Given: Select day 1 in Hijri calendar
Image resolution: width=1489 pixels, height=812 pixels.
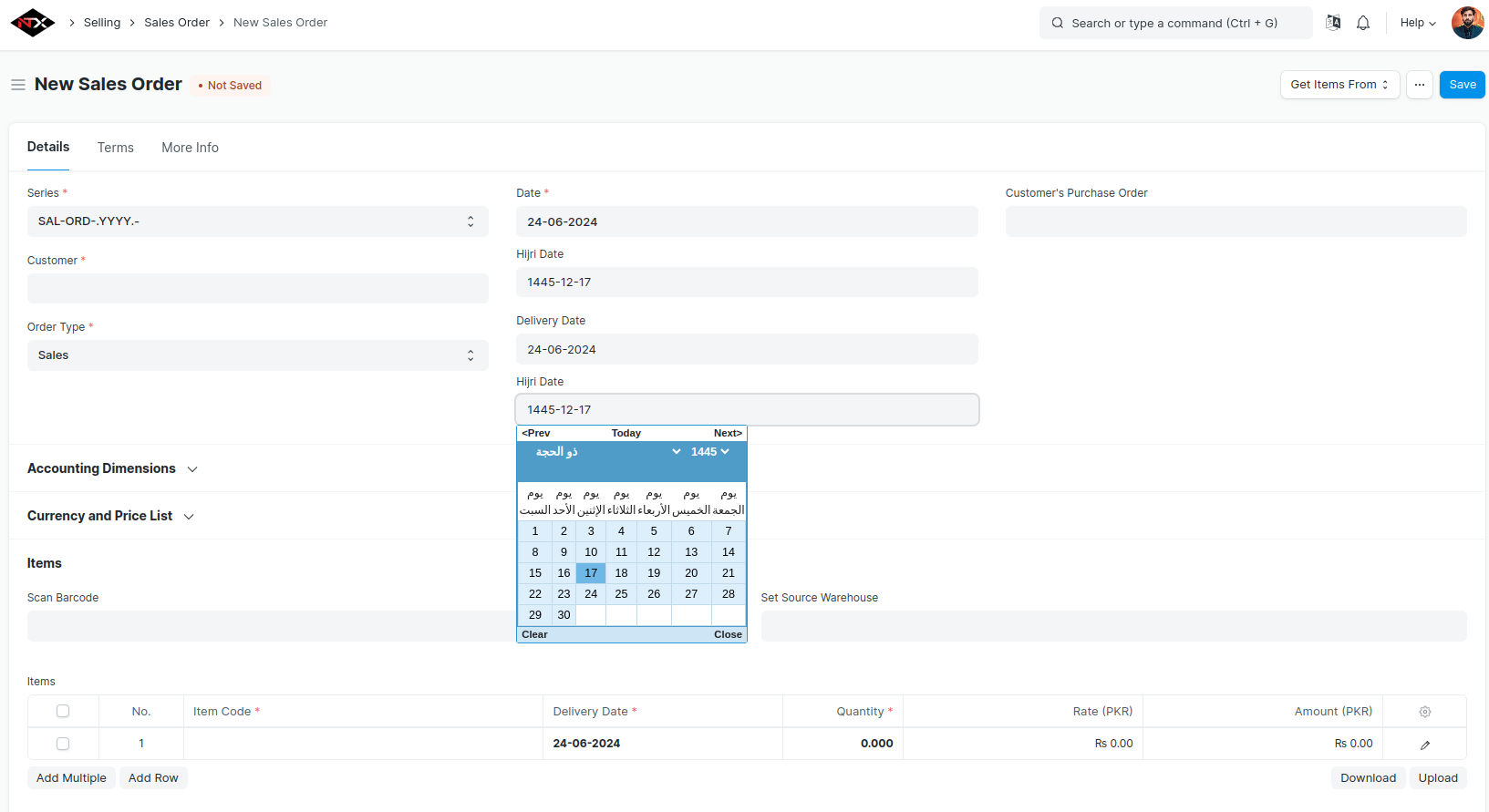Looking at the screenshot, I should coord(535,531).
